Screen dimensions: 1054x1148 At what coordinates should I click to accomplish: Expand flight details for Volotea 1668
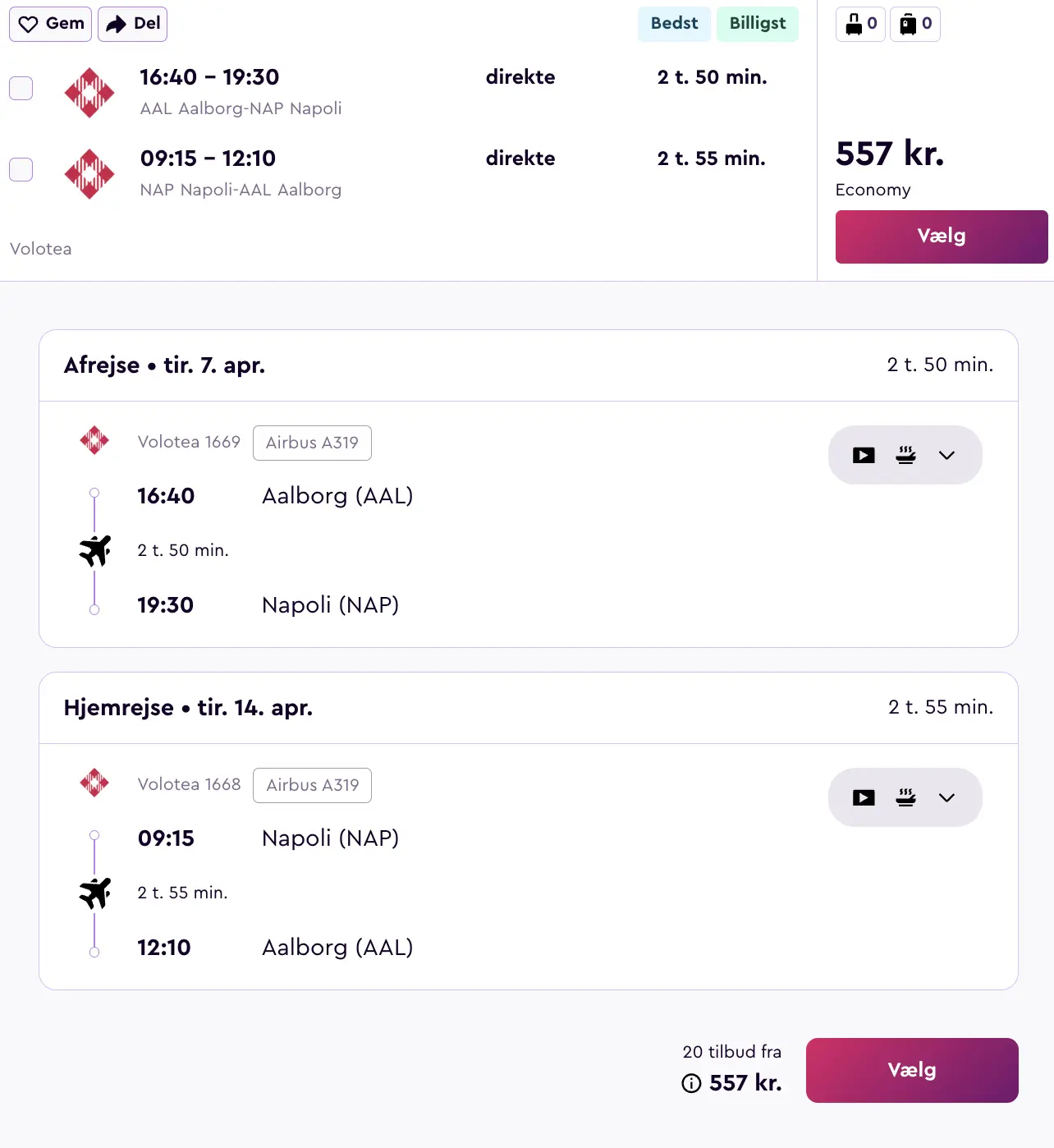point(946,797)
